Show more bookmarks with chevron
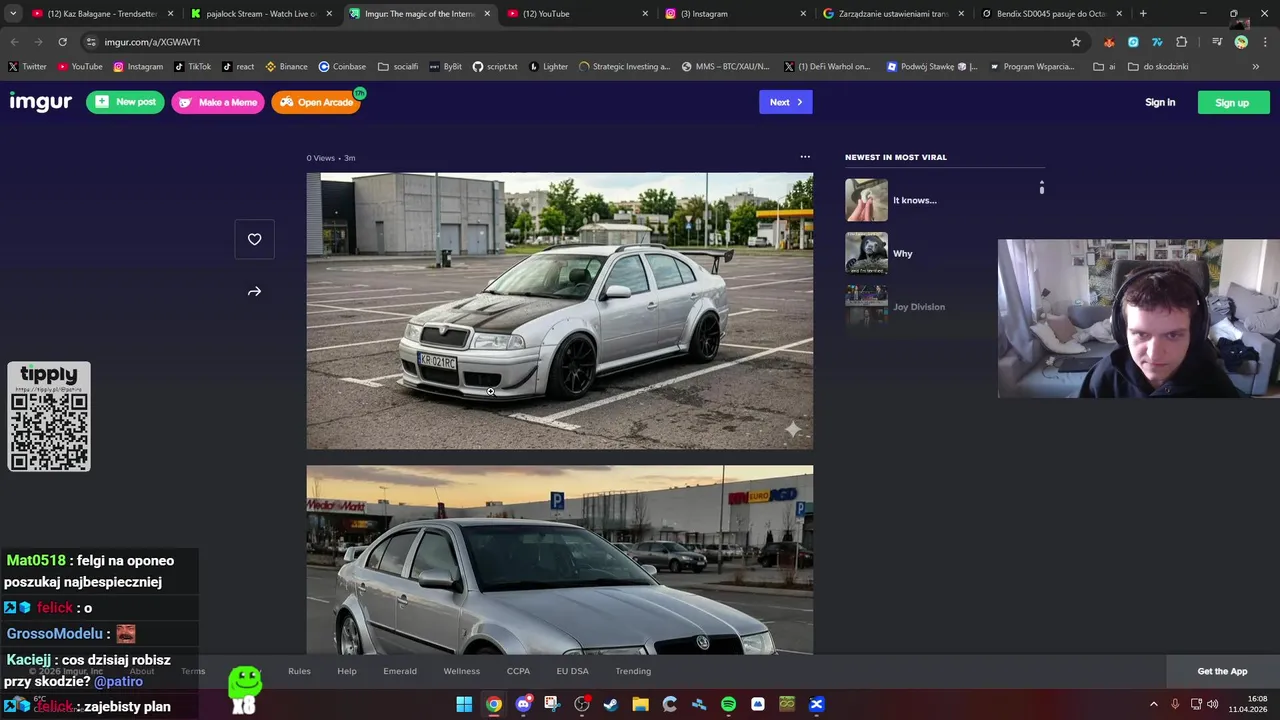The height and width of the screenshot is (720, 1280). (x=1256, y=67)
